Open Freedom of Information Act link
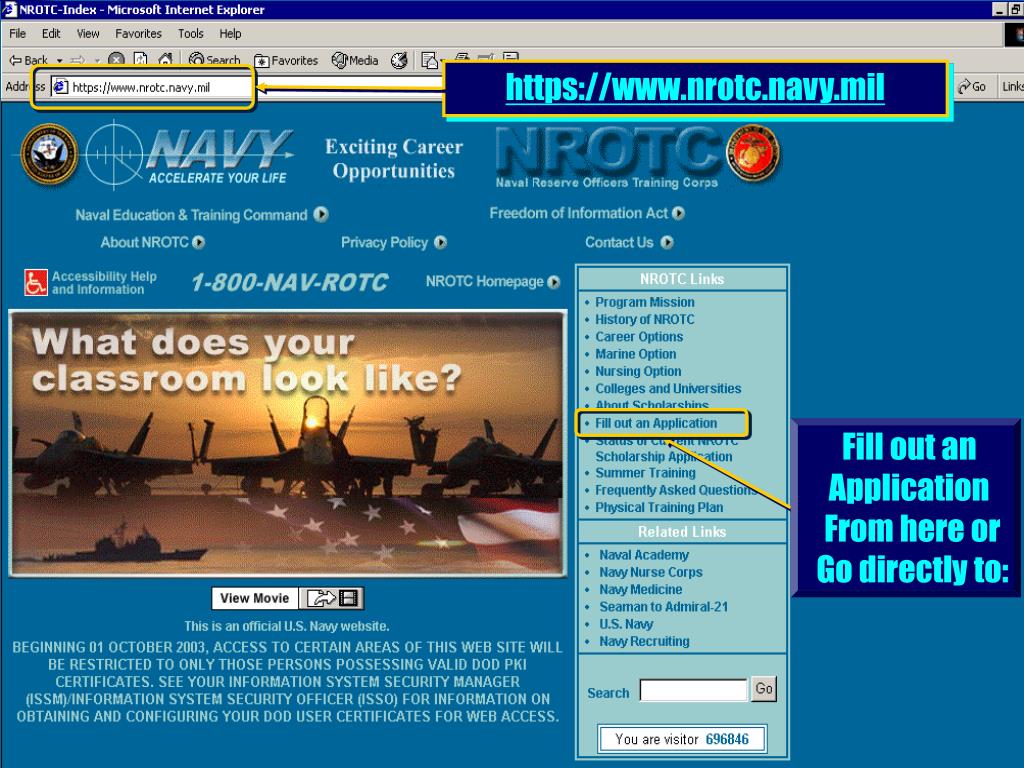The height and width of the screenshot is (768, 1024). (587, 213)
